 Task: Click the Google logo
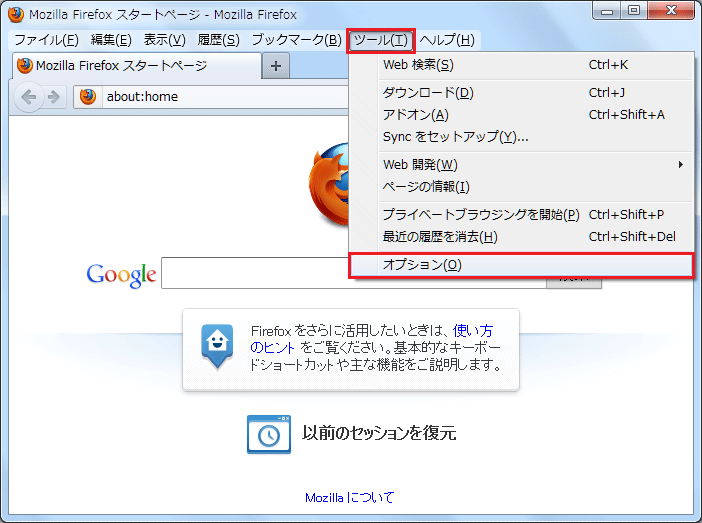pos(121,274)
